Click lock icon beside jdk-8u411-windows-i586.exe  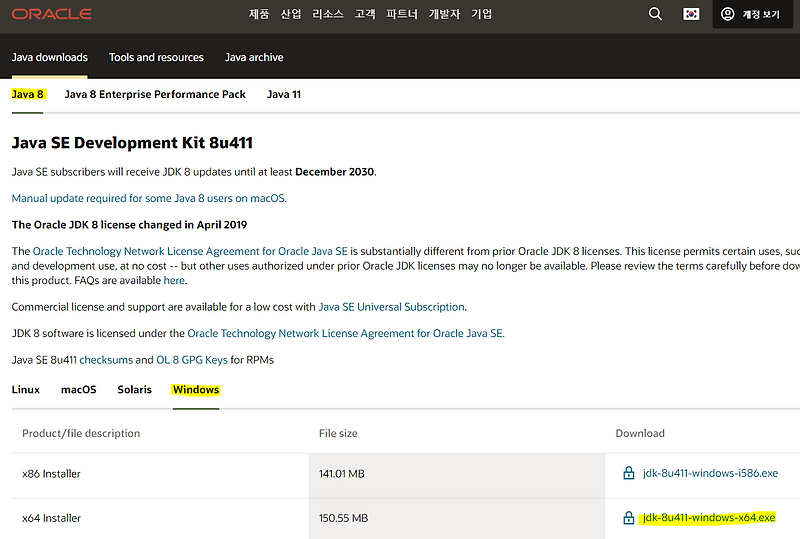[x=628, y=473]
